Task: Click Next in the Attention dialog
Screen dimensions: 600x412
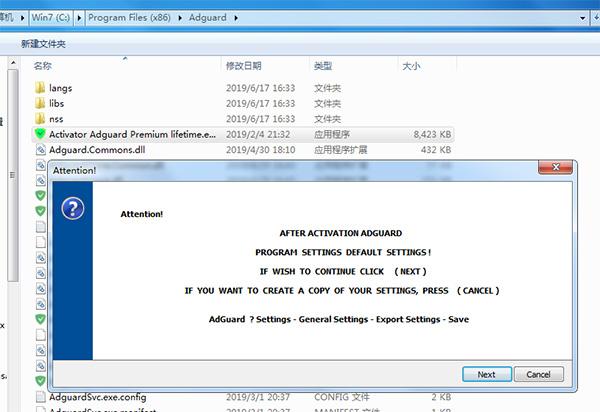Action: 486,374
